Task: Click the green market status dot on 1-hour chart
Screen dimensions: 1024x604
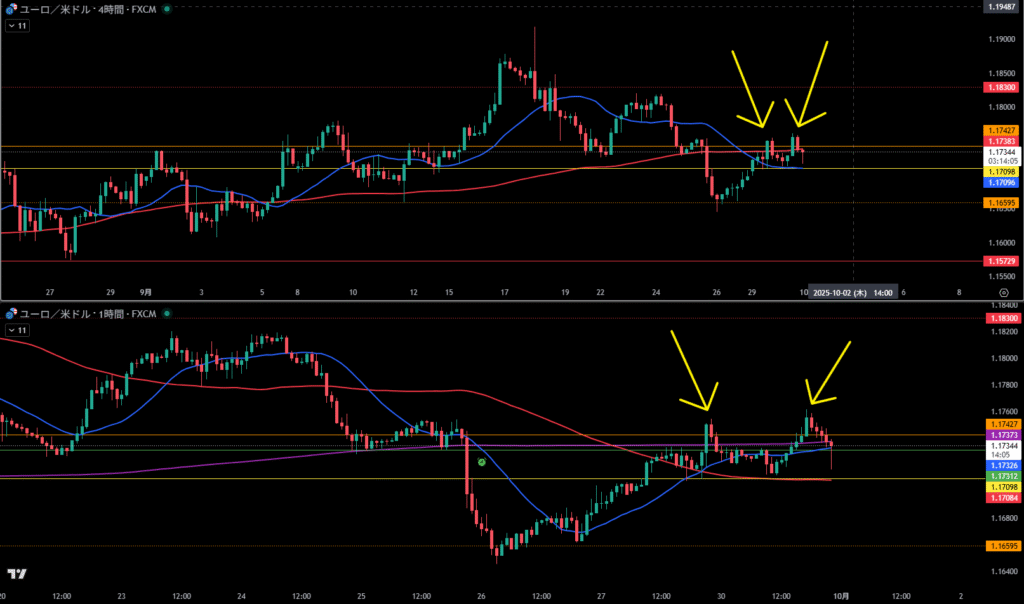Action: click(x=165, y=313)
